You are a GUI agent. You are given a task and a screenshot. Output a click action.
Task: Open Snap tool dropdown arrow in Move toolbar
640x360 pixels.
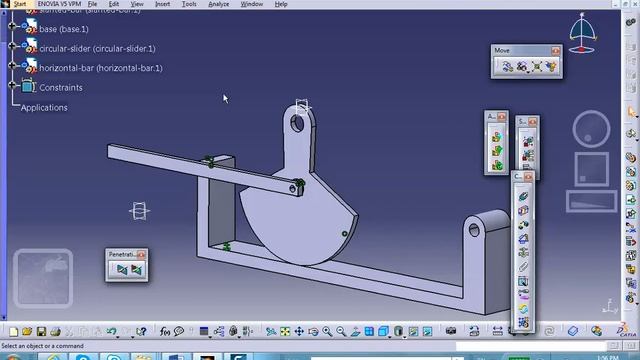click(x=528, y=72)
